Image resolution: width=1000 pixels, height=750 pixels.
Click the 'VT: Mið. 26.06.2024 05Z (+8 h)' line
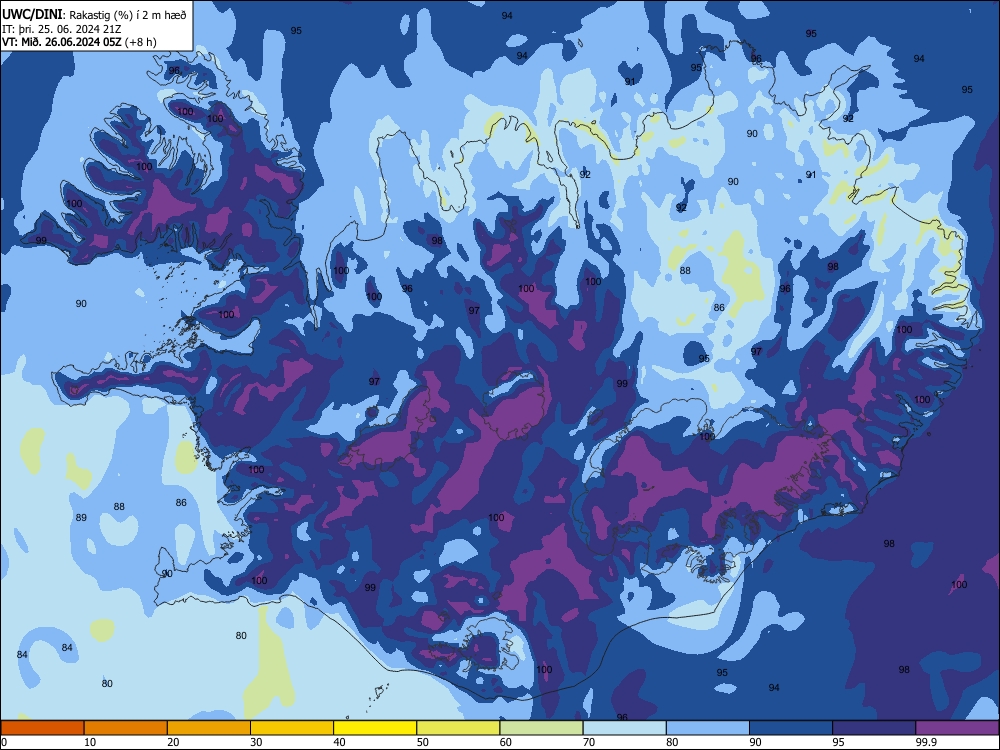tap(79, 42)
